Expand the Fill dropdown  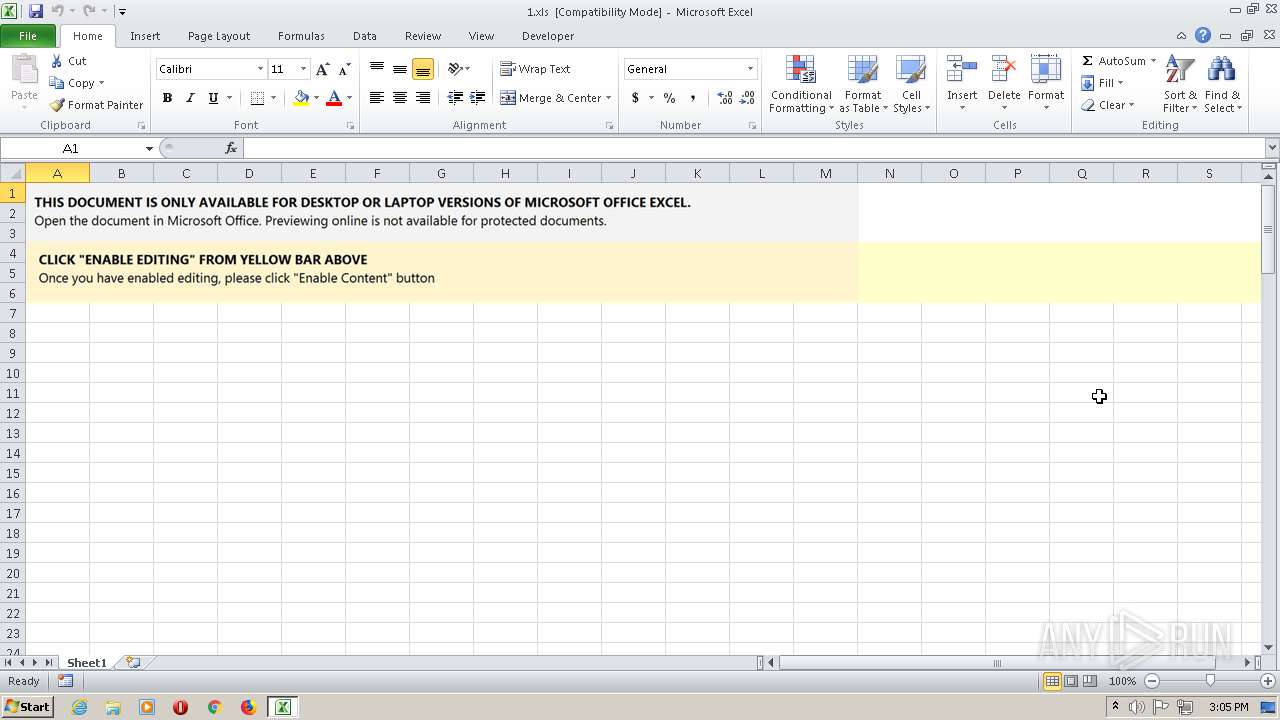pyautogui.click(x=1120, y=83)
